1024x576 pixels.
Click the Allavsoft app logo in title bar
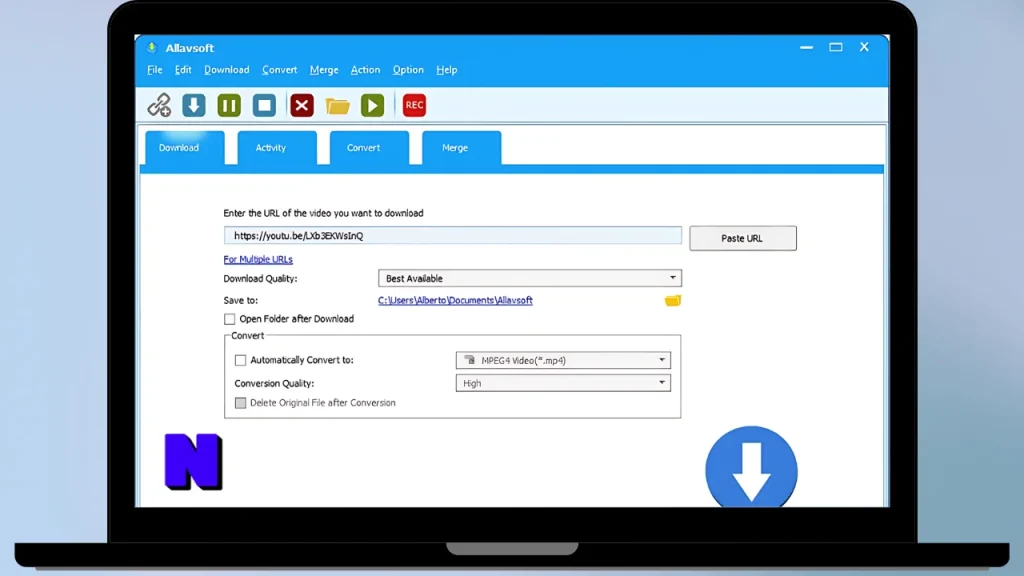click(x=152, y=48)
